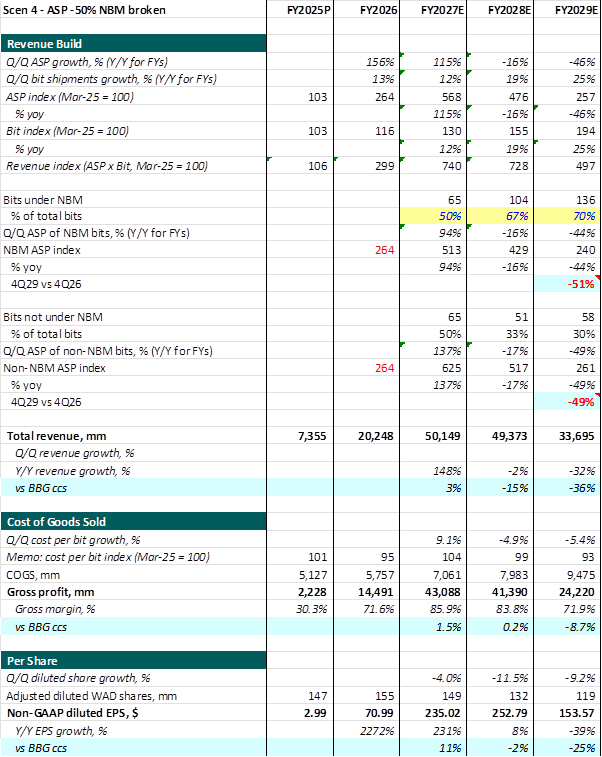Click the 'NBM ASP index' row label

coord(42,250)
